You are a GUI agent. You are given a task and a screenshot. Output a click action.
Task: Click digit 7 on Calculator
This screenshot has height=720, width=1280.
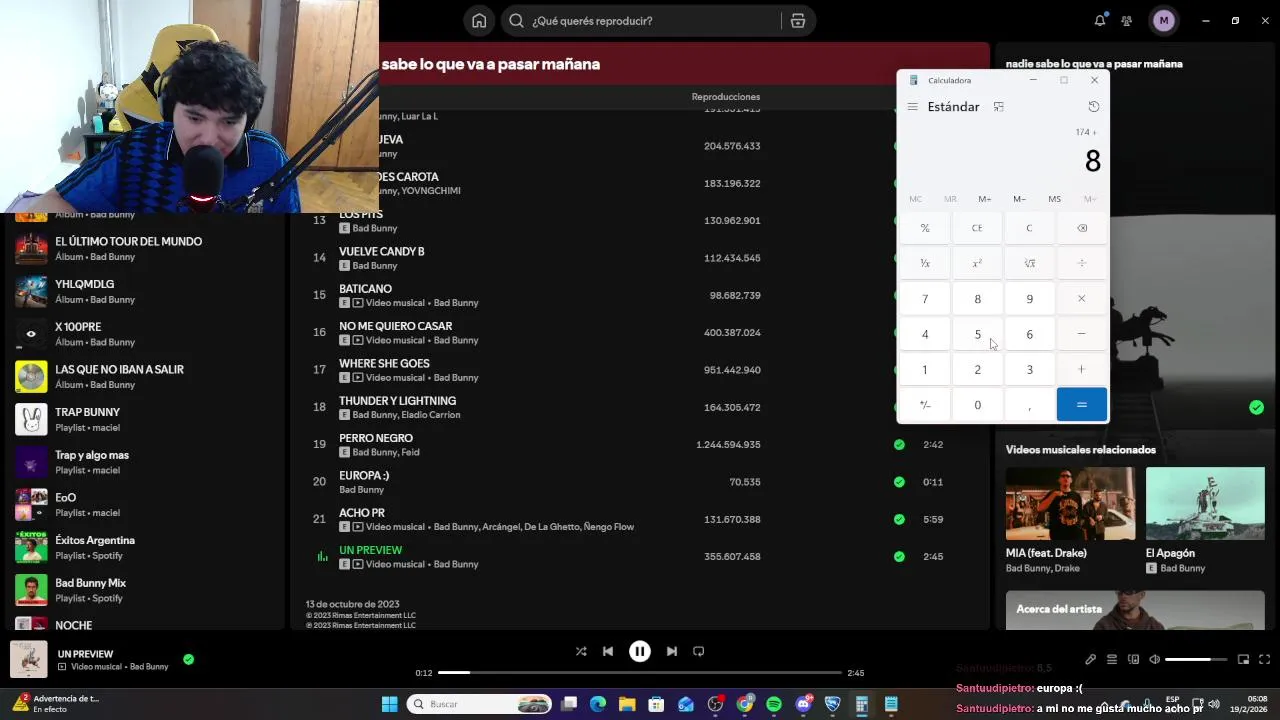coord(925,299)
